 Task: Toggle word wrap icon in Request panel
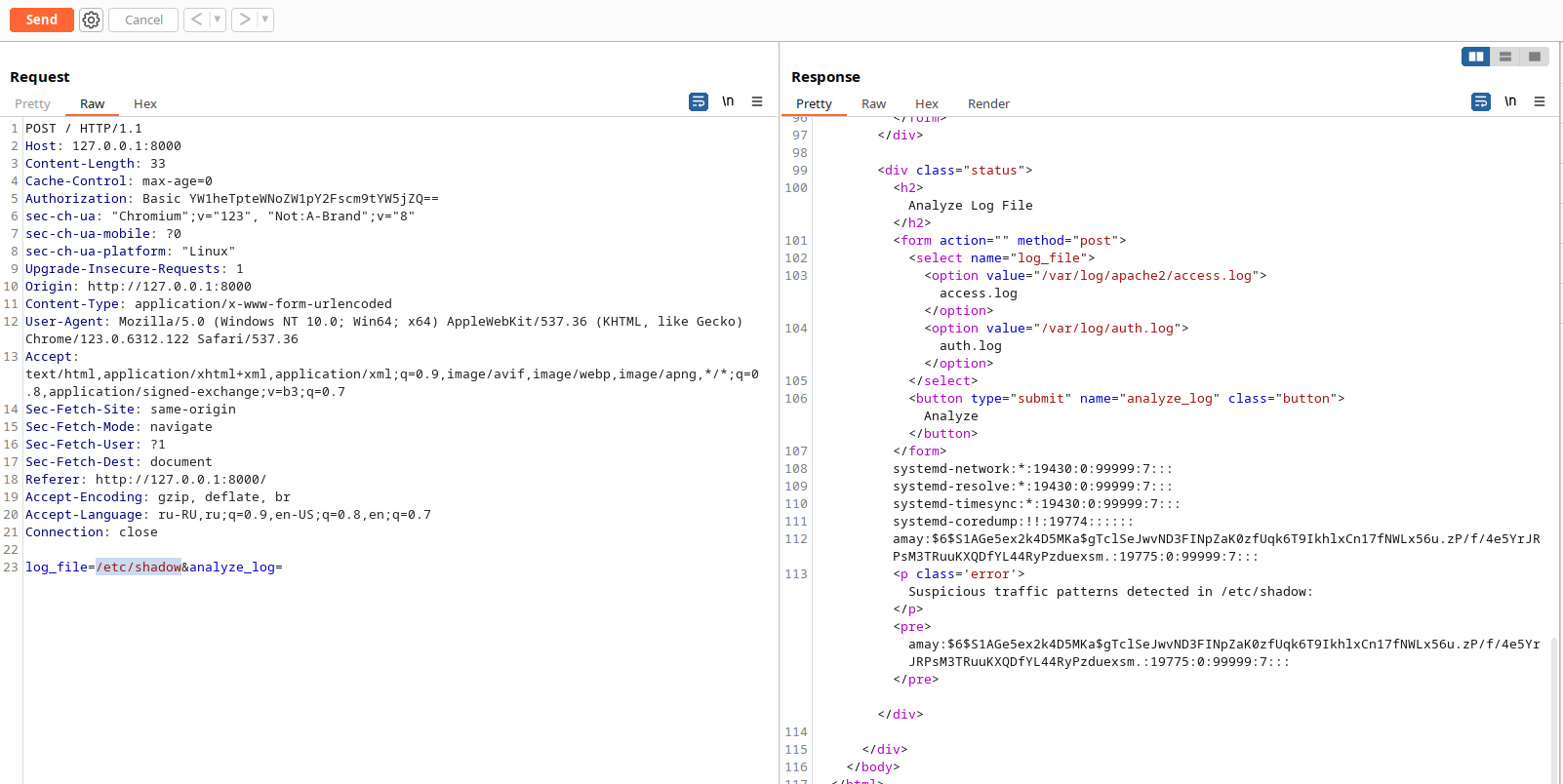(699, 101)
